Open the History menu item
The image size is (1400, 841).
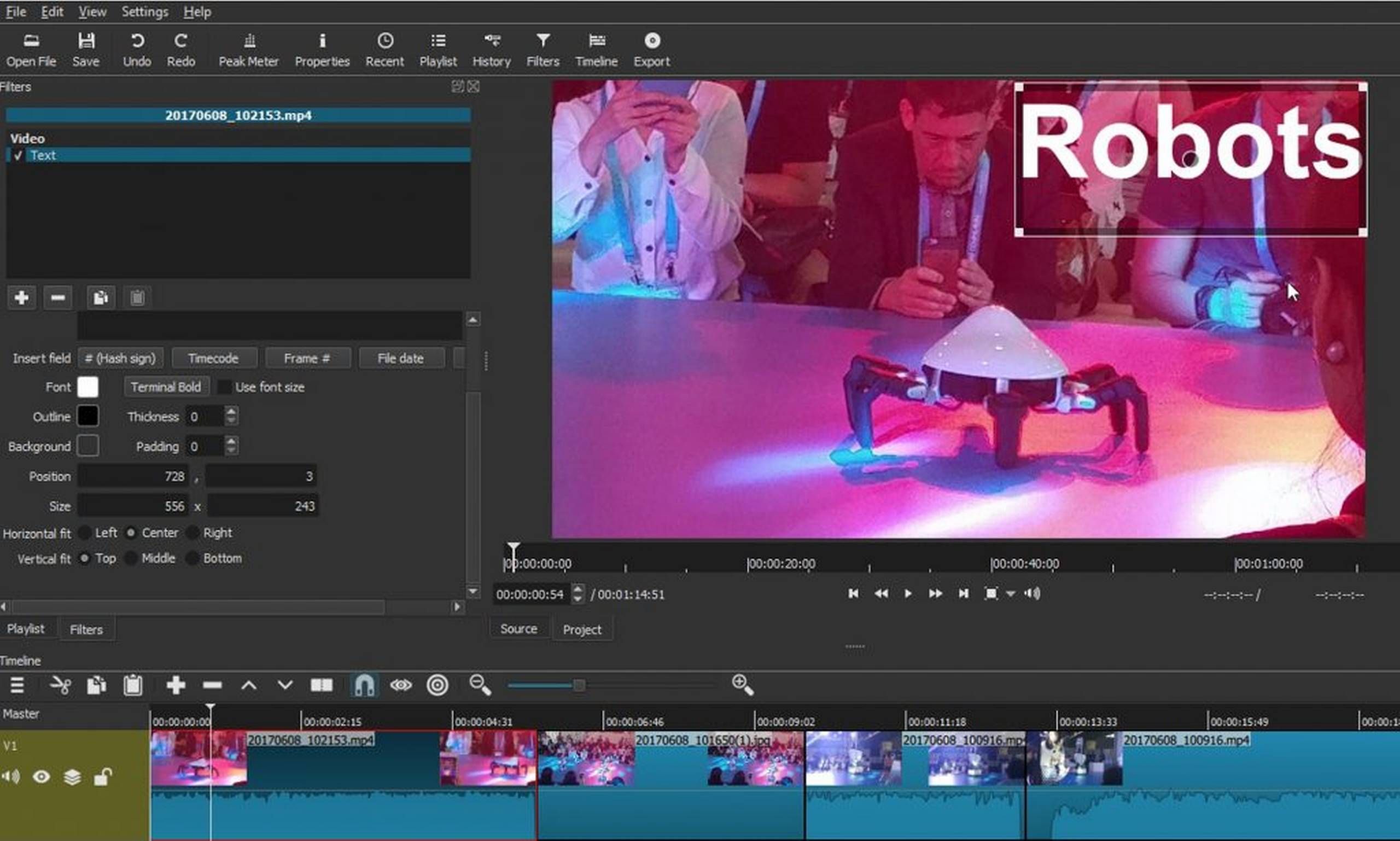point(491,48)
